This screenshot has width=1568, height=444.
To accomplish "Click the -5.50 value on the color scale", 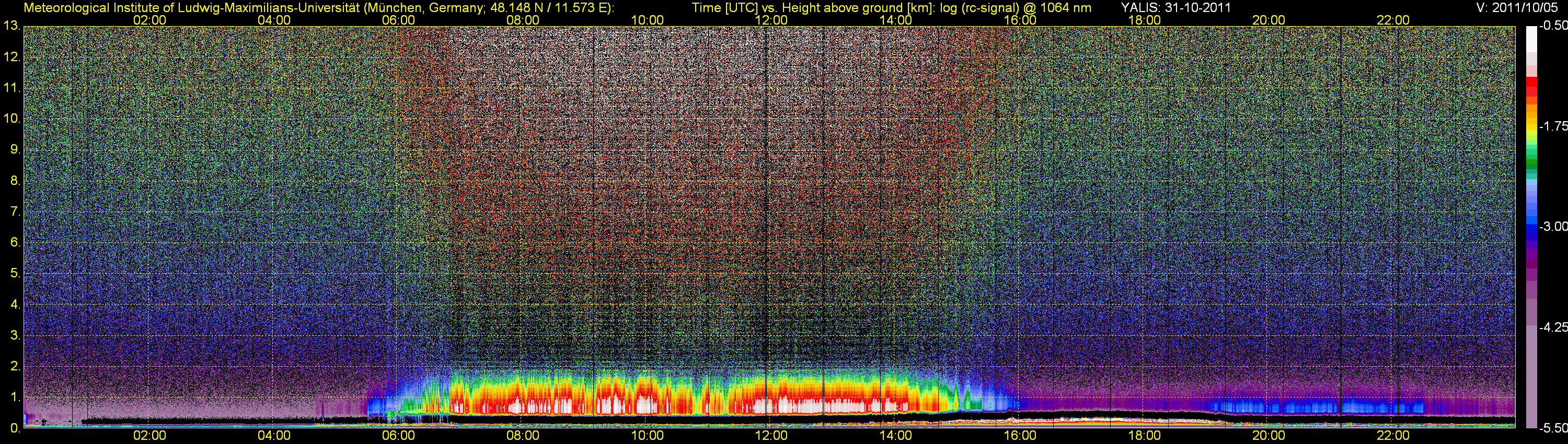I will point(1553,428).
